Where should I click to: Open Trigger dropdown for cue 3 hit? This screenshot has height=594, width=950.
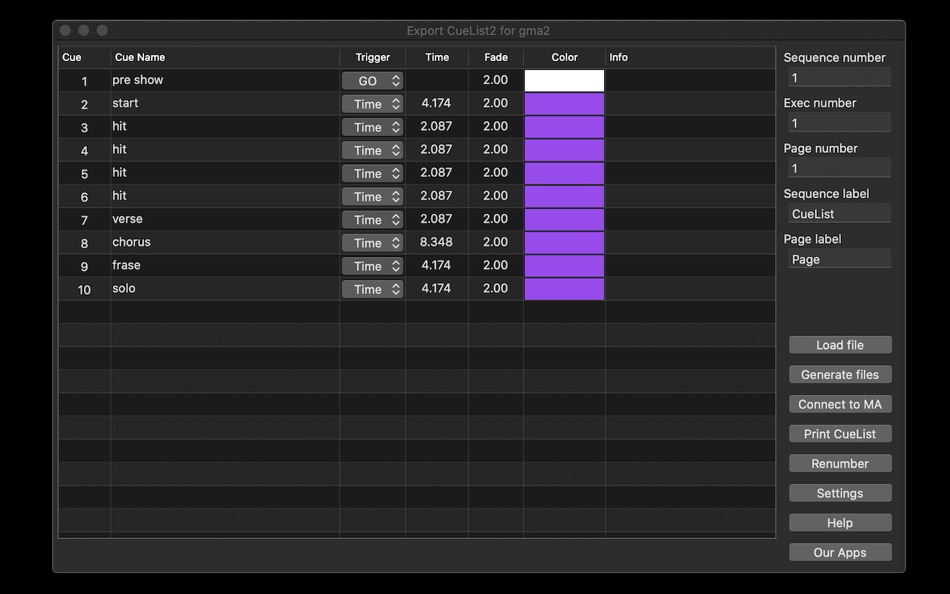tap(372, 127)
